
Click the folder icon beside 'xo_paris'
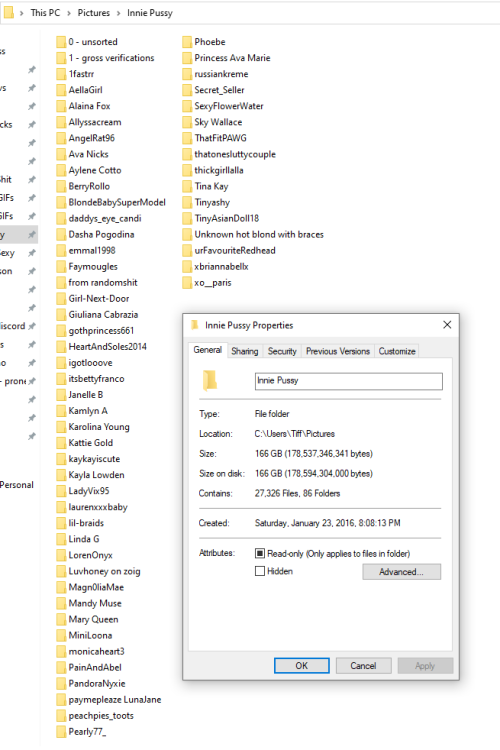point(187,283)
